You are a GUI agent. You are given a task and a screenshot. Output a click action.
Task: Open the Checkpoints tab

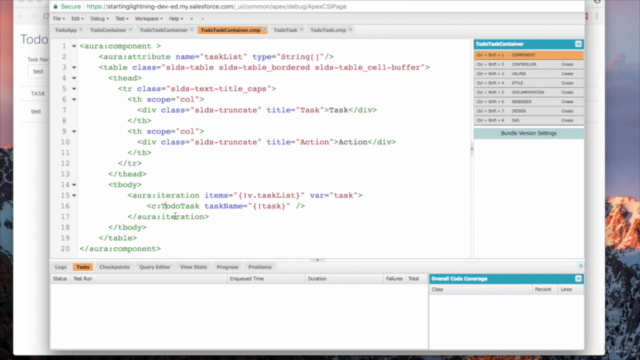[114, 267]
